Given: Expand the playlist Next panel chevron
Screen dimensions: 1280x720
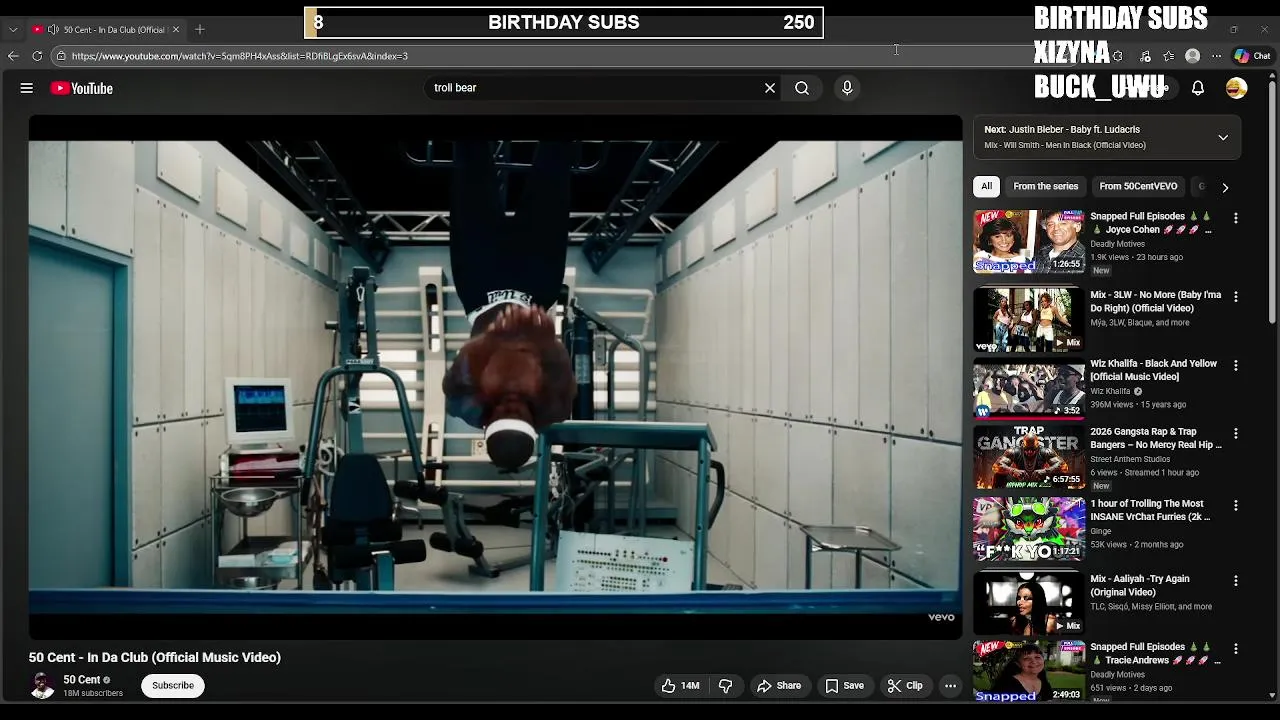Looking at the screenshot, I should click(1223, 137).
